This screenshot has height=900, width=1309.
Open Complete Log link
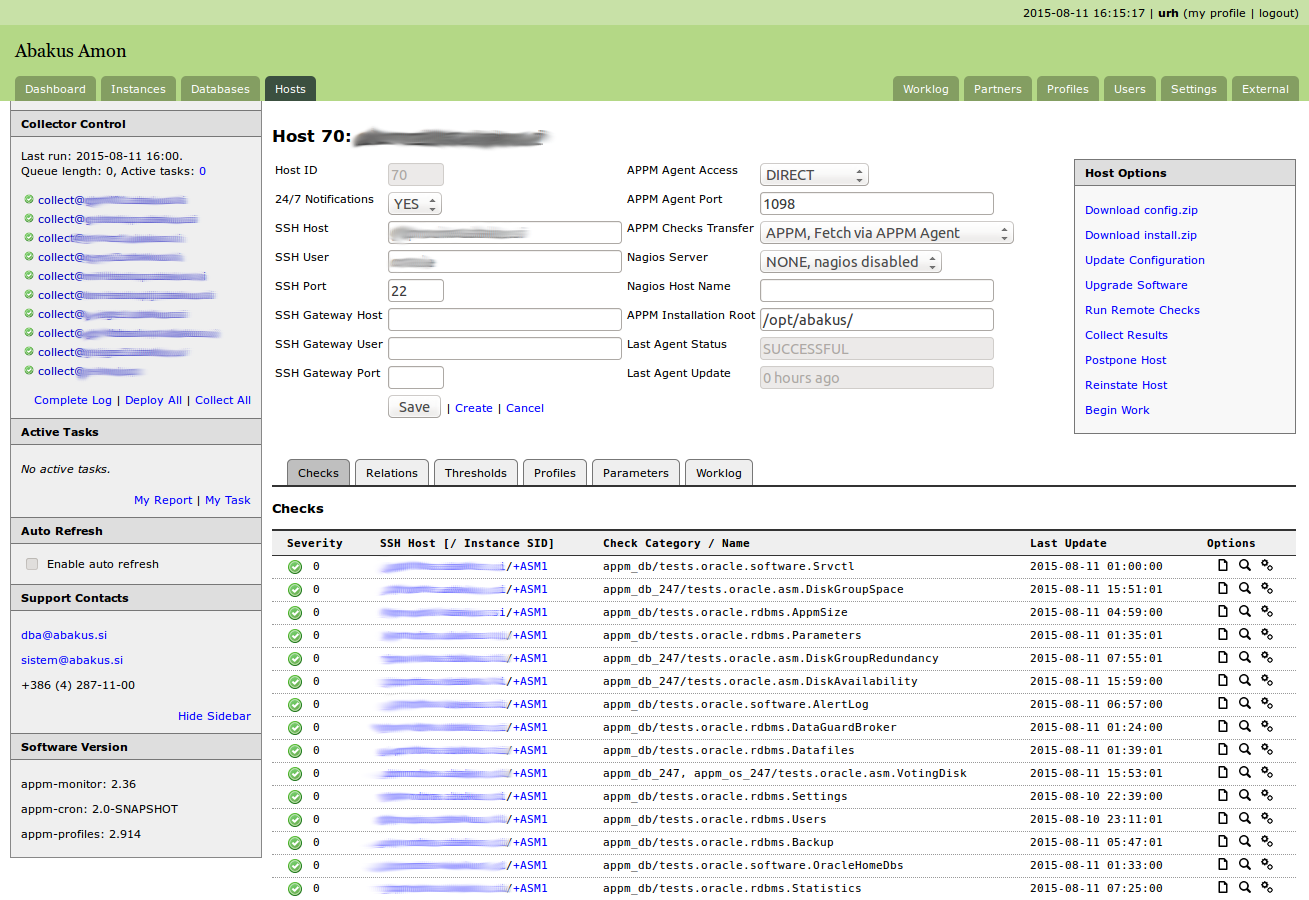click(73, 400)
